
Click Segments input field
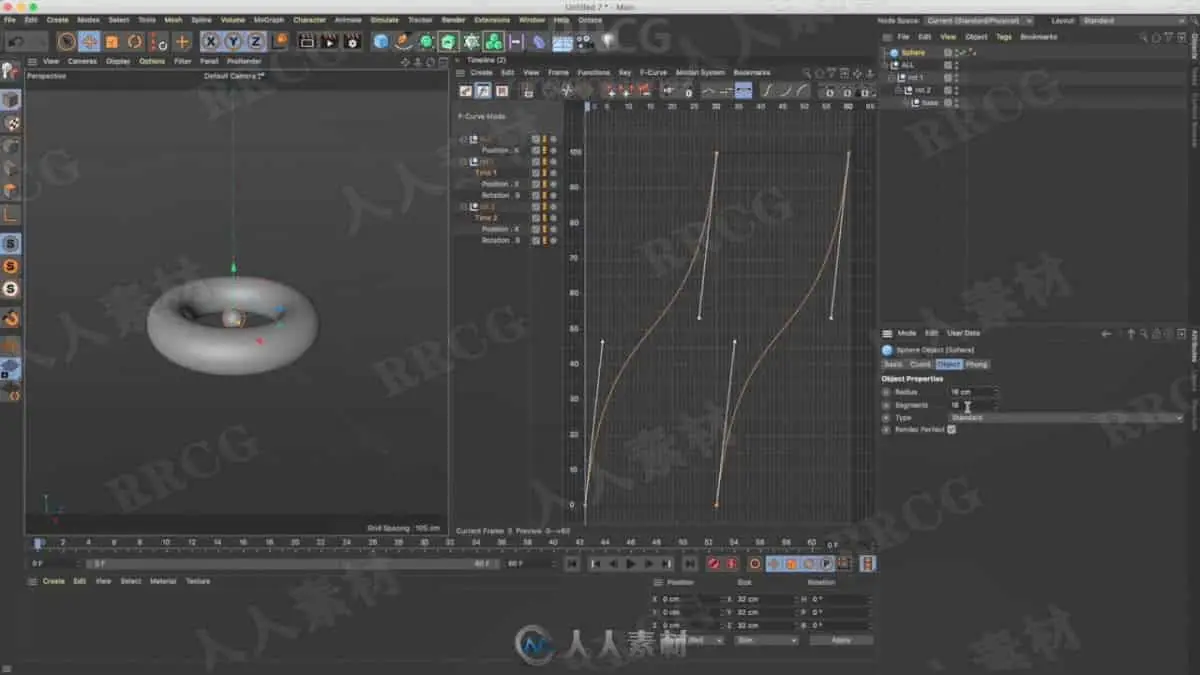(972, 405)
